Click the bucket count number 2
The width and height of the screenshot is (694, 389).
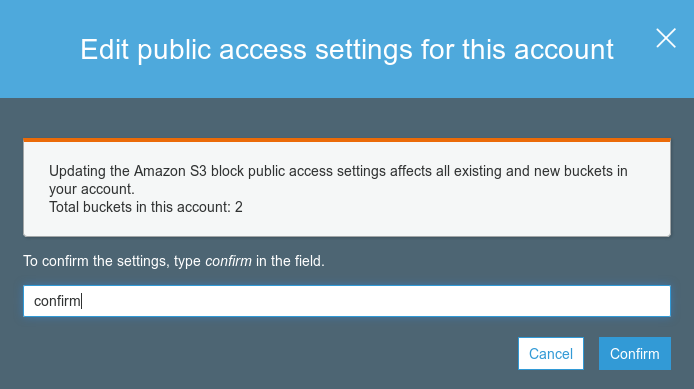(239, 207)
